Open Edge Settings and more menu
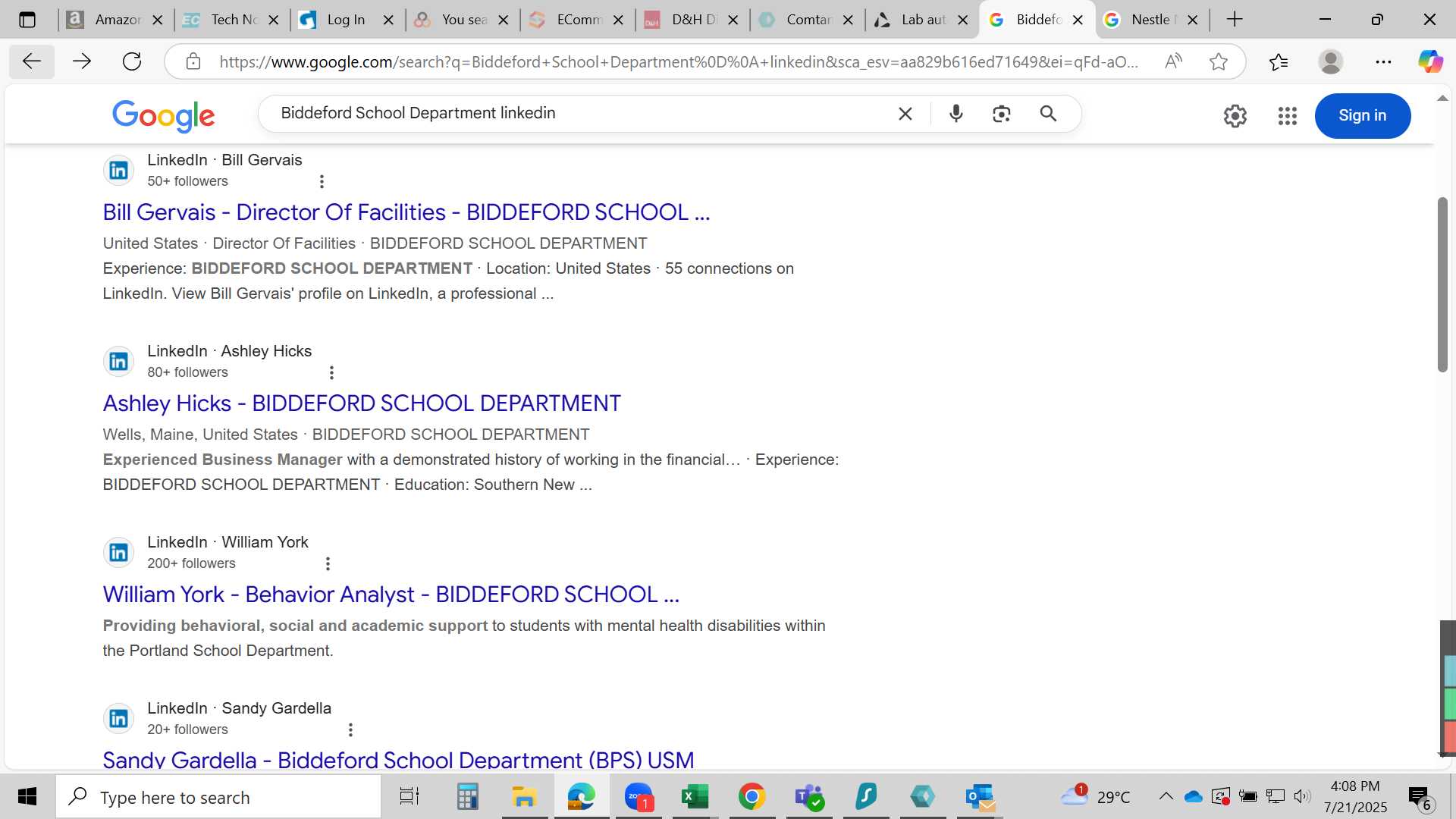This screenshot has width=1456, height=819. pyautogui.click(x=1383, y=61)
